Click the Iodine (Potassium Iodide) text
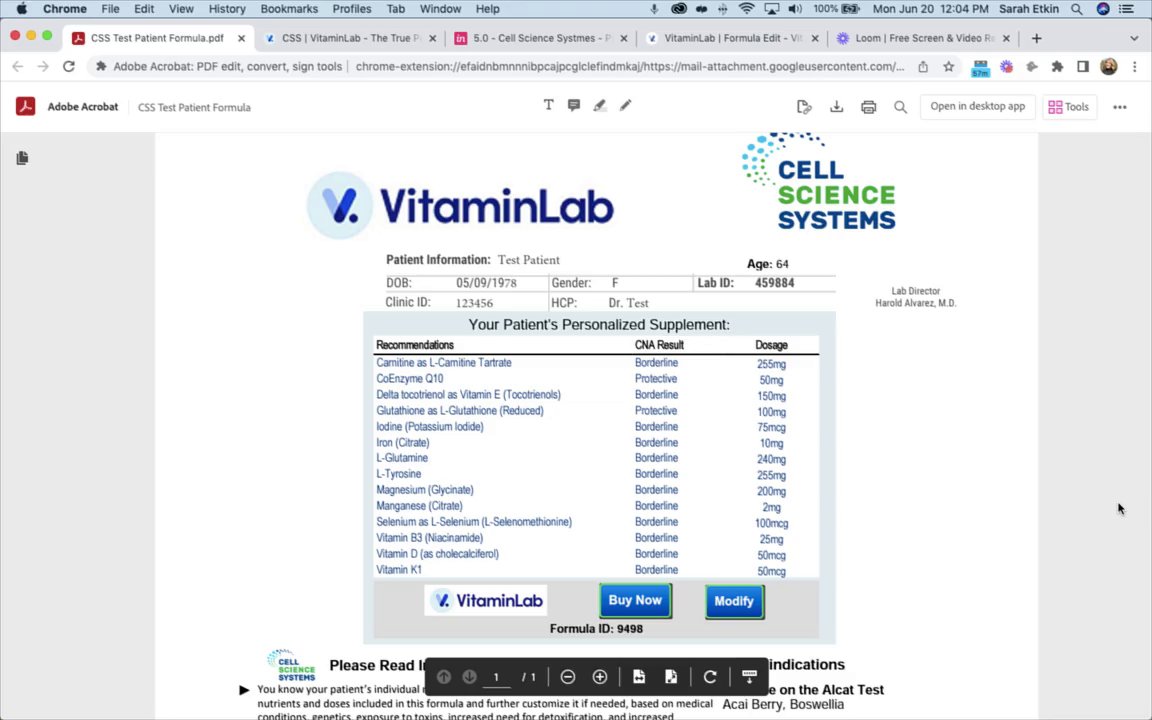This screenshot has height=720, width=1152. 430,427
